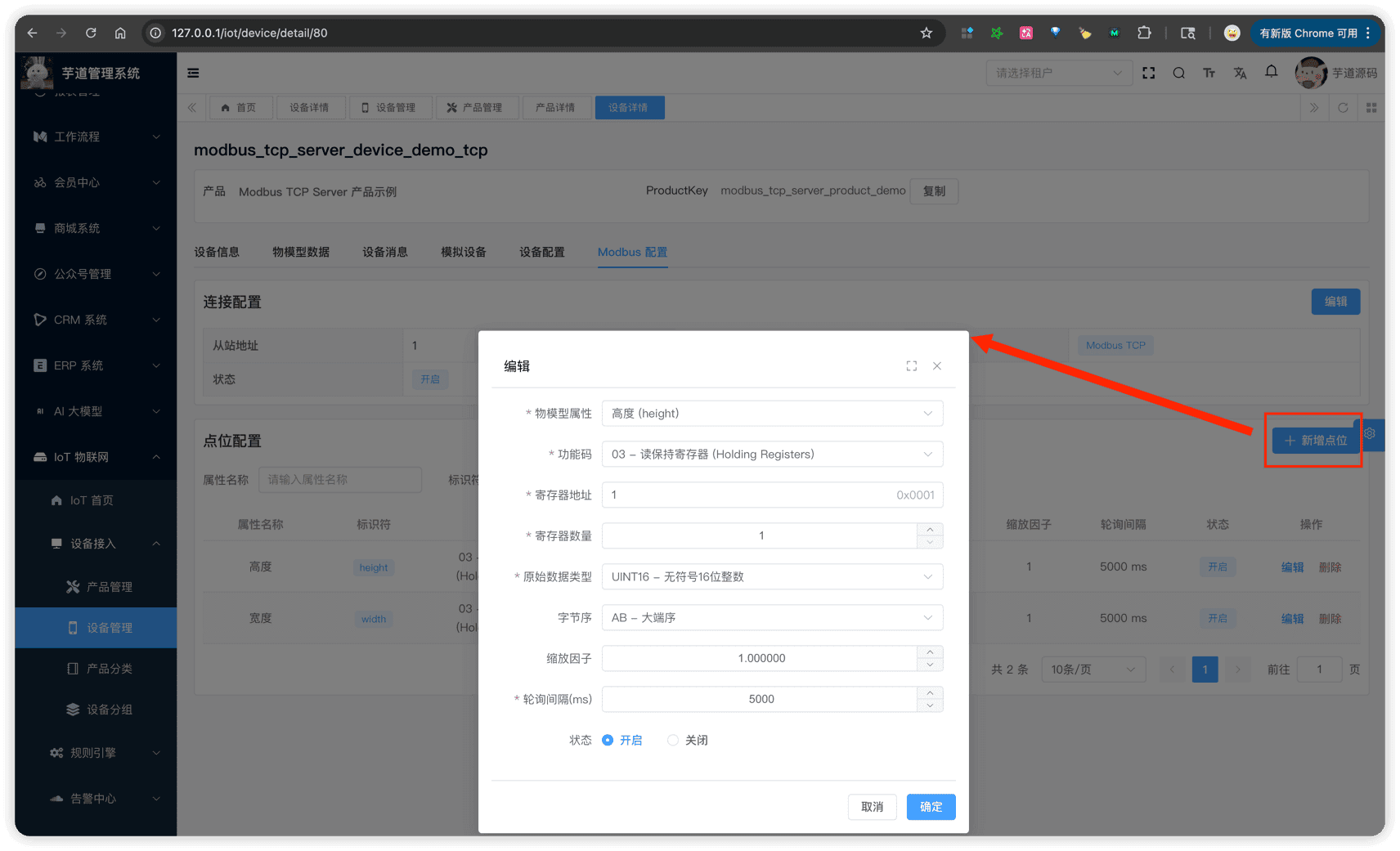The height and width of the screenshot is (851, 1400).
Task: Expand the 字节序 byte order dropdown
Action: (771, 618)
